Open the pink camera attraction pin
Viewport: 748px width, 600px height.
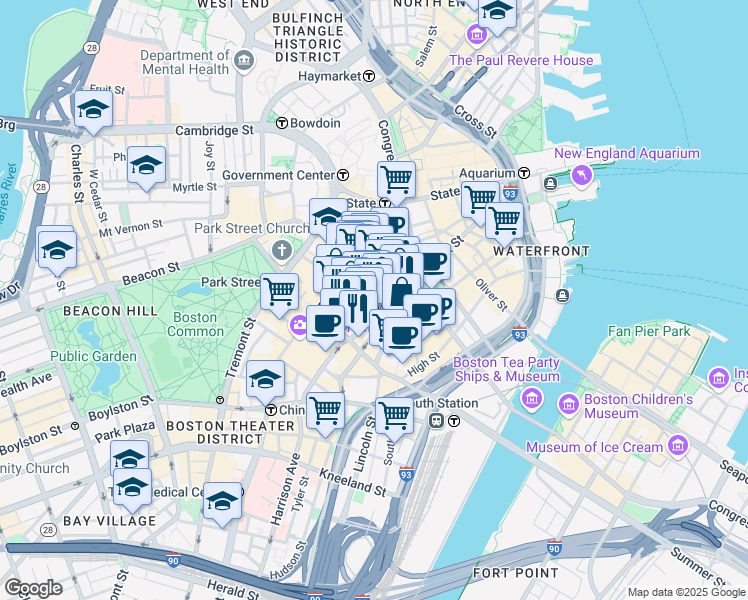click(300, 326)
